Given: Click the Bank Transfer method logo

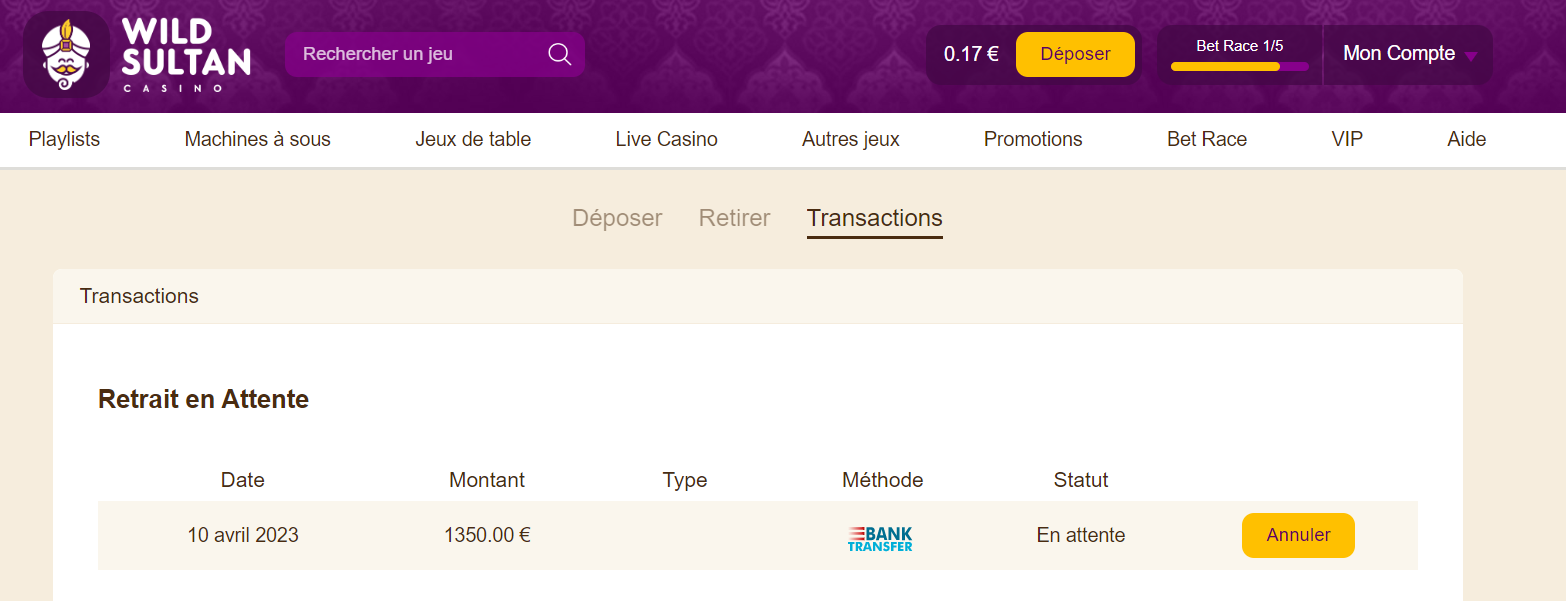Looking at the screenshot, I should [x=880, y=538].
